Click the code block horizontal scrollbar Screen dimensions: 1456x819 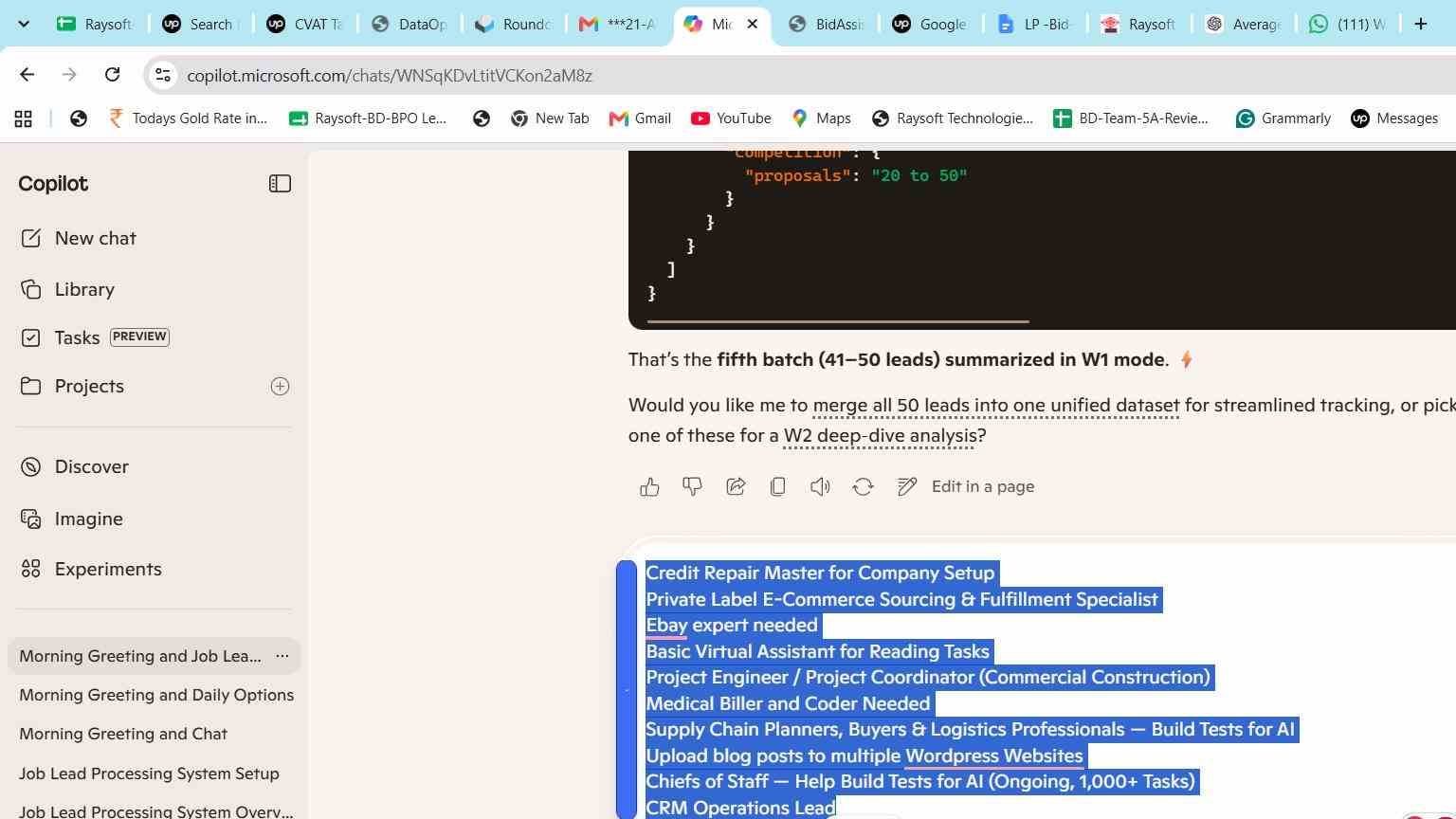point(838,322)
